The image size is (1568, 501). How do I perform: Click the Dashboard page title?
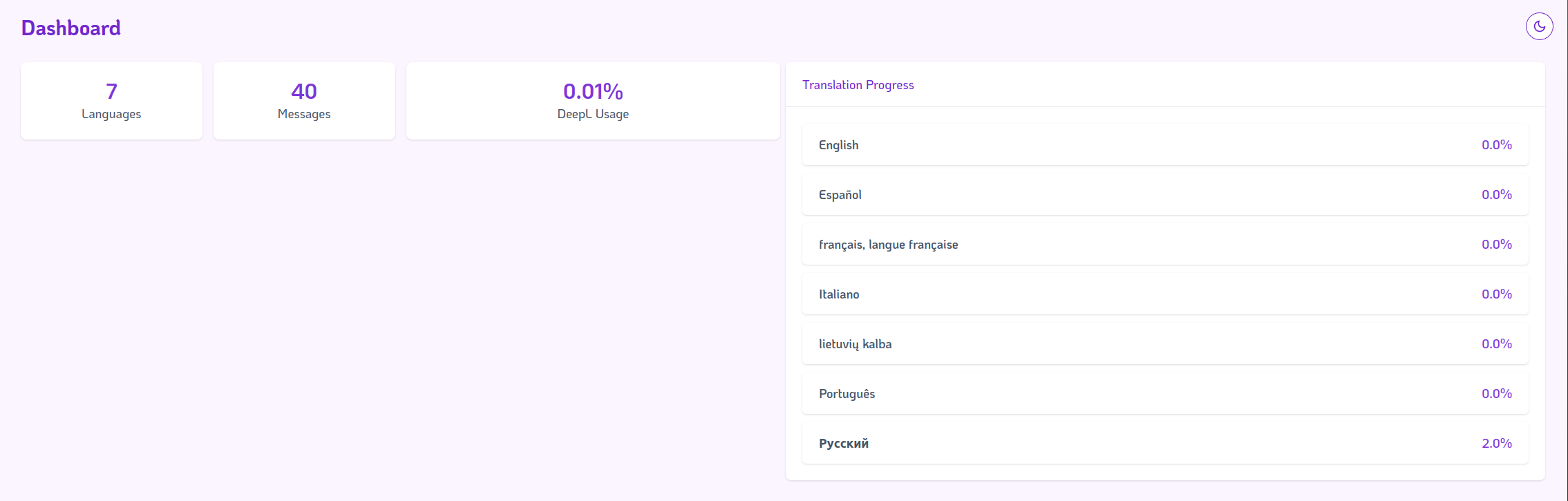point(71,27)
